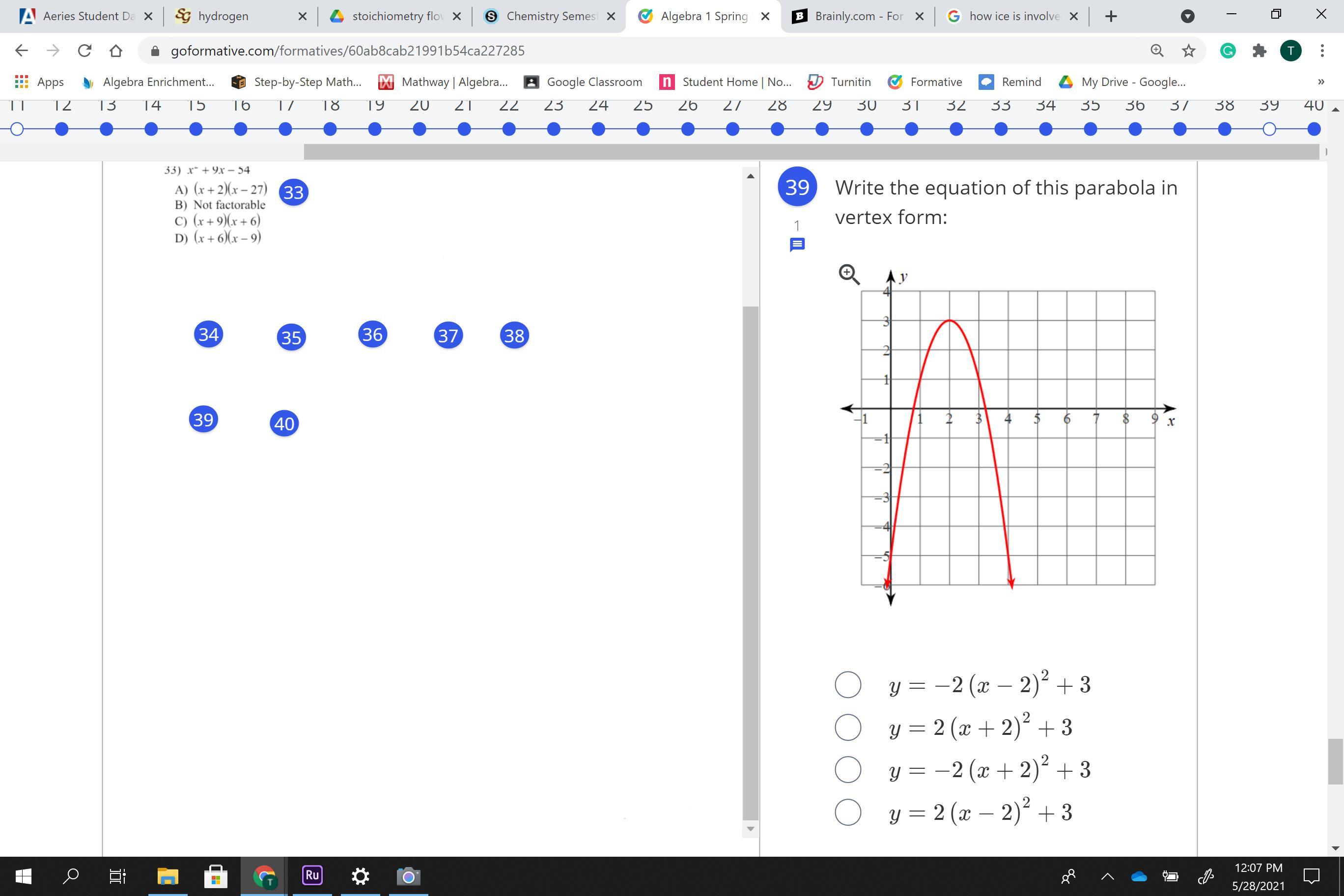Click question 25 dot on the progress timeline
Image resolution: width=1344 pixels, height=896 pixels.
point(643,129)
